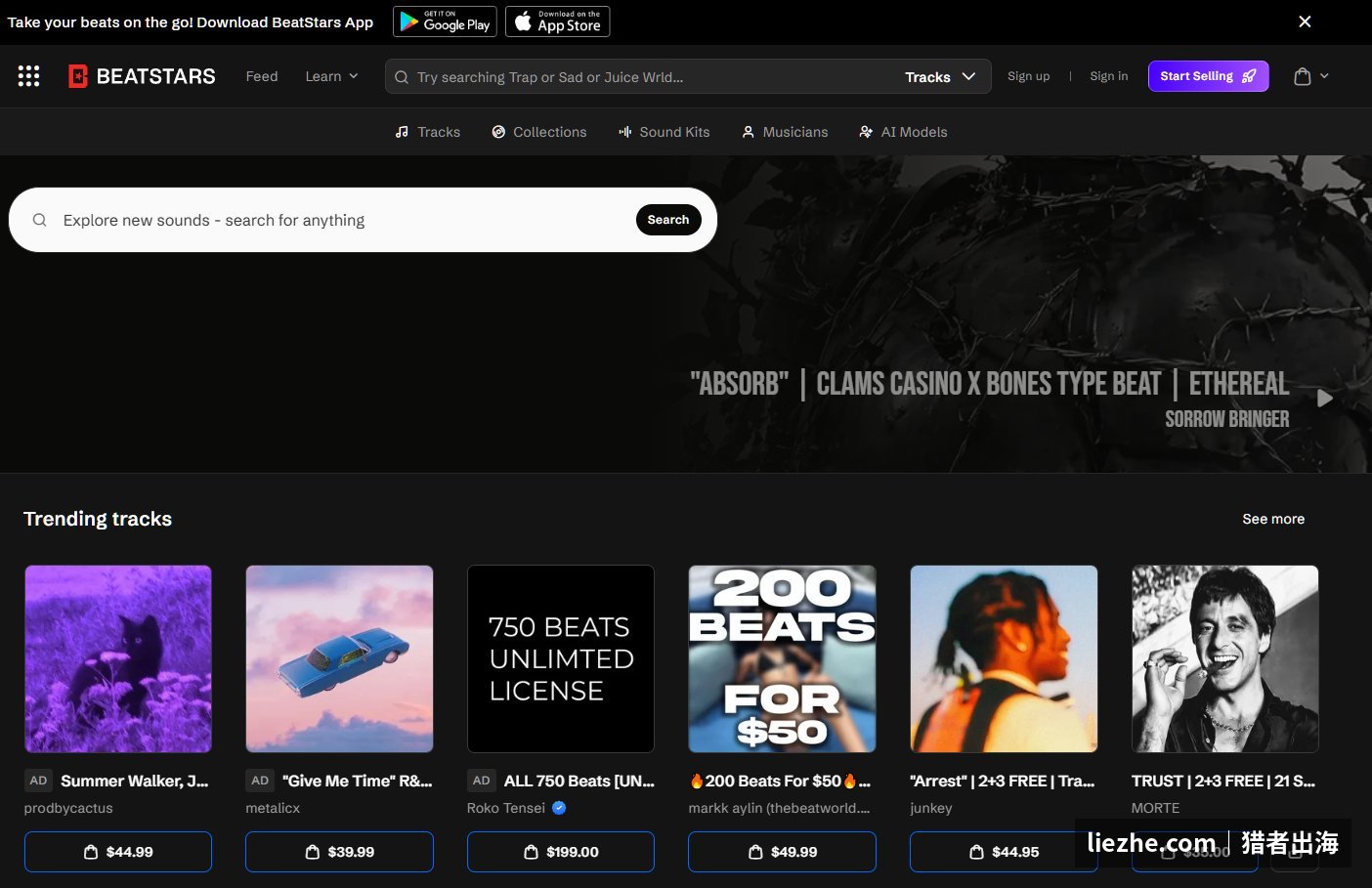Switch to the Collections tab
Viewport: 1372px width, 888px height.
click(x=539, y=132)
